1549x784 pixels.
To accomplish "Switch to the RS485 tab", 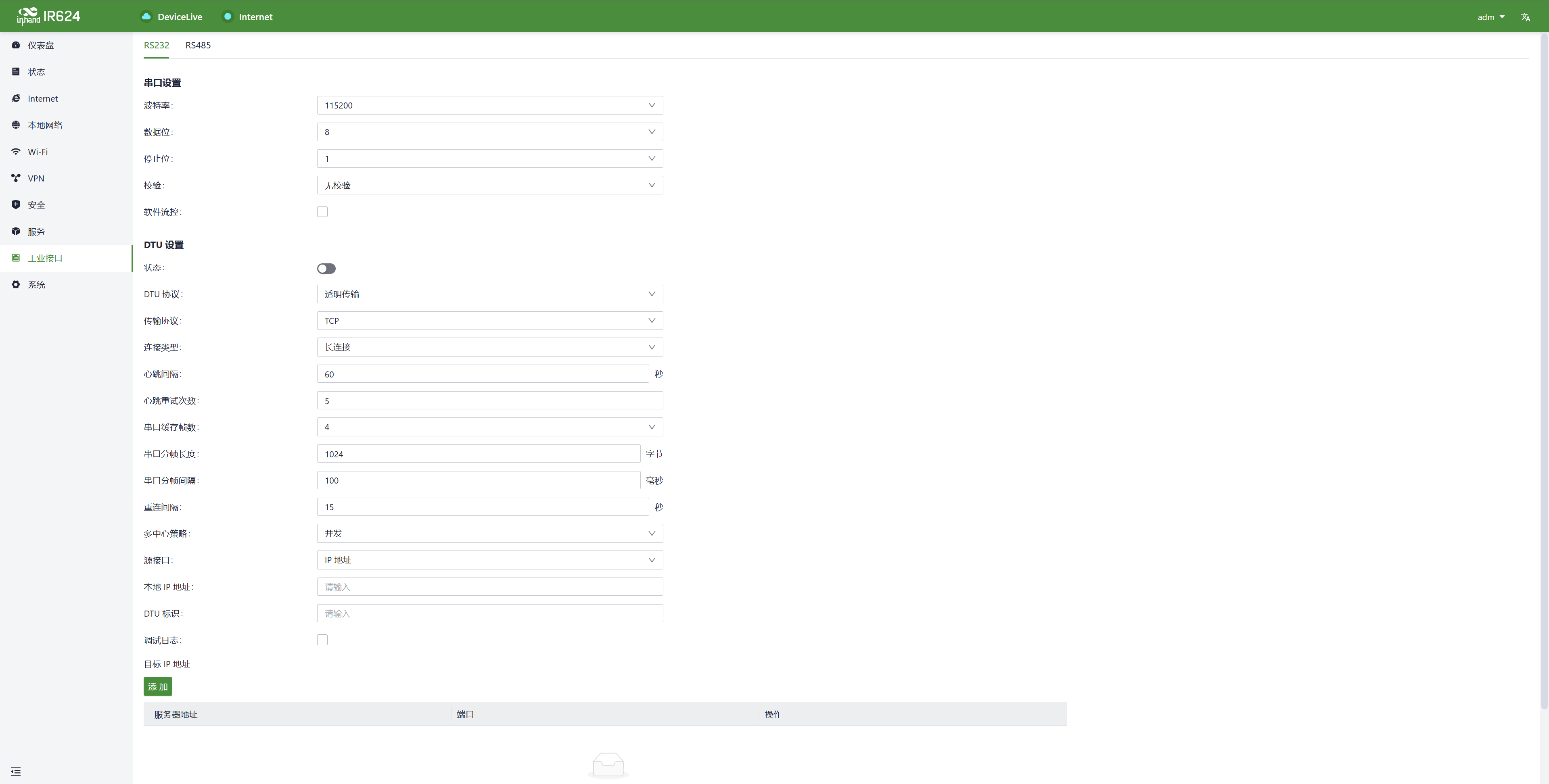I will (x=198, y=45).
